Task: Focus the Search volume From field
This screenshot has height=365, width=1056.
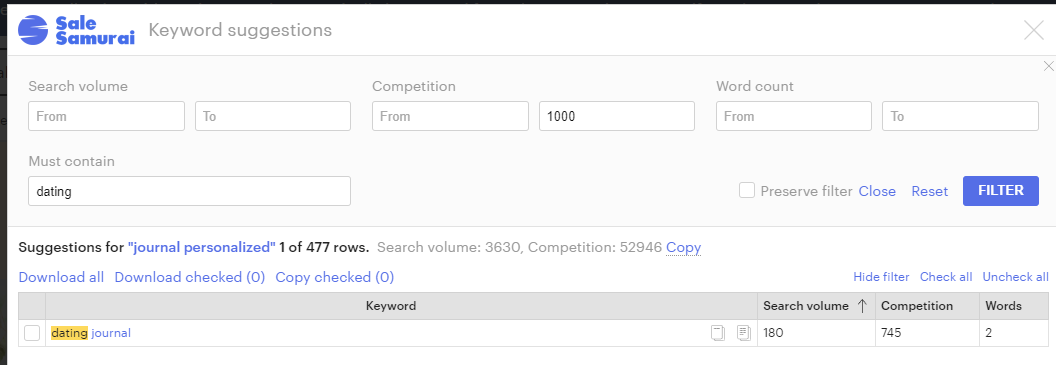Action: coord(106,116)
